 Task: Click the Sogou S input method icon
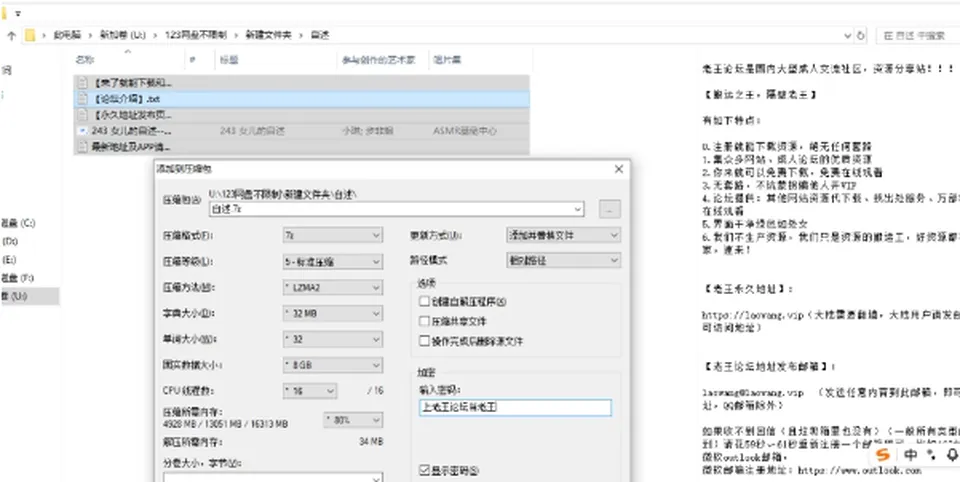[882, 455]
